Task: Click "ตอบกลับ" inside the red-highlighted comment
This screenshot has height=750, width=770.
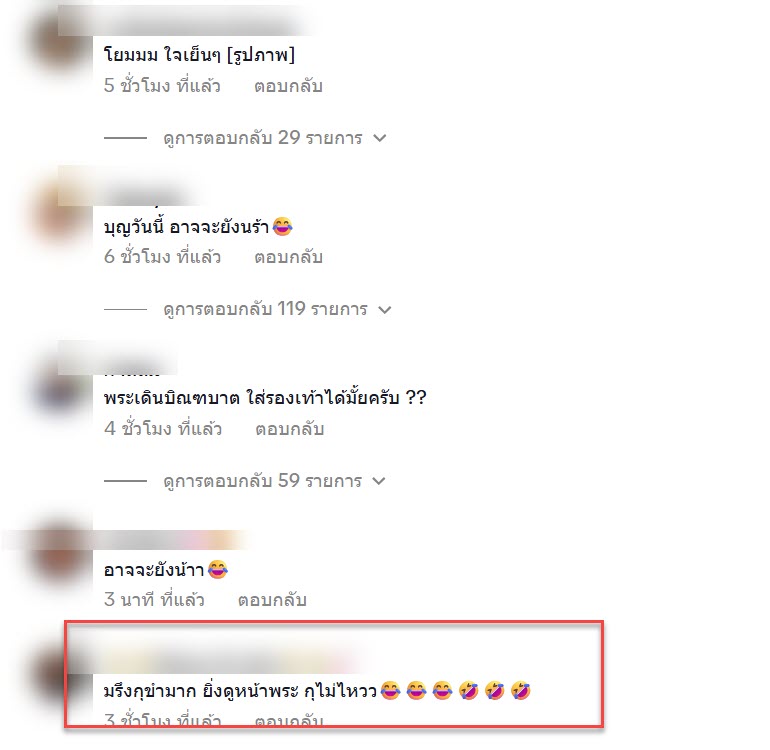Action: (289, 721)
